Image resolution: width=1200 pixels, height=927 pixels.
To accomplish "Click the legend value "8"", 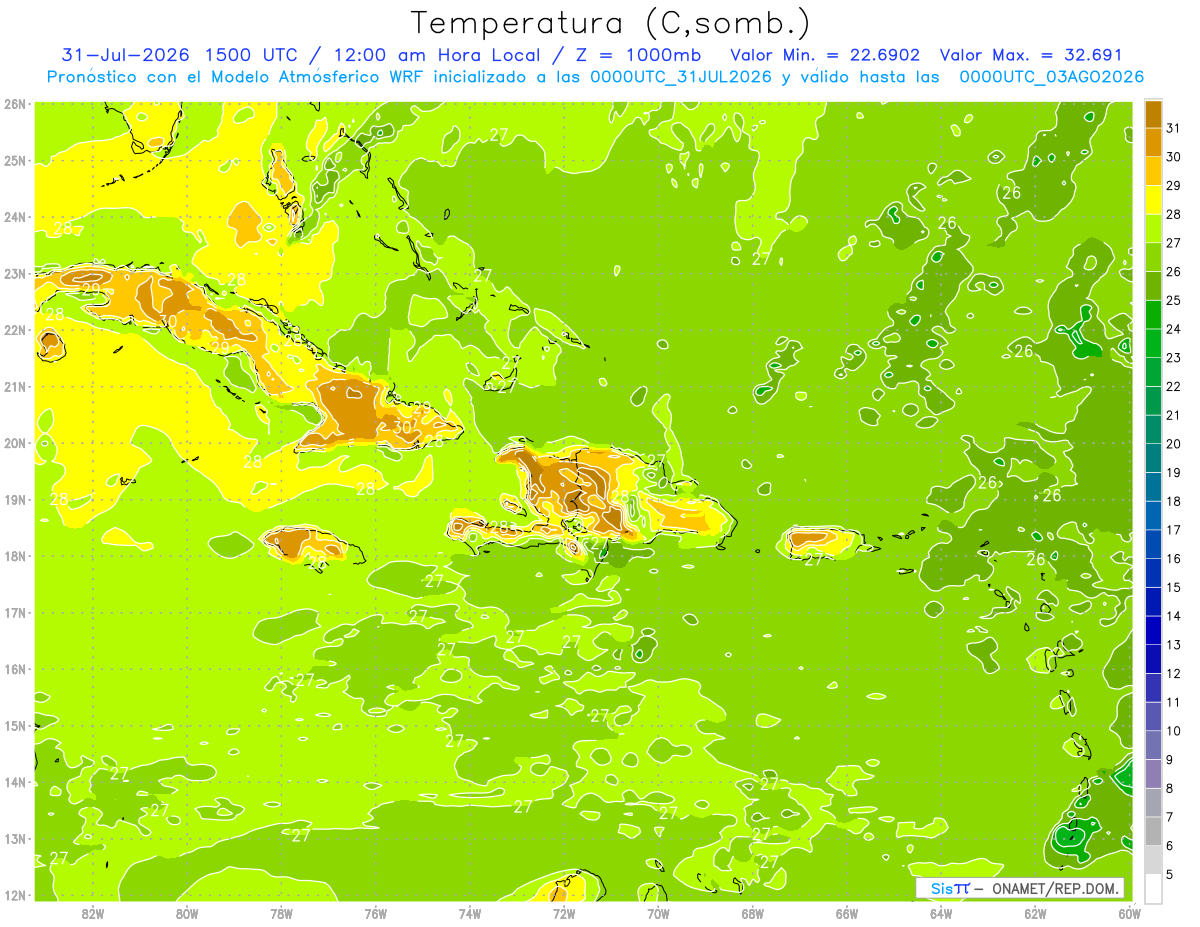I will 1170,789.
